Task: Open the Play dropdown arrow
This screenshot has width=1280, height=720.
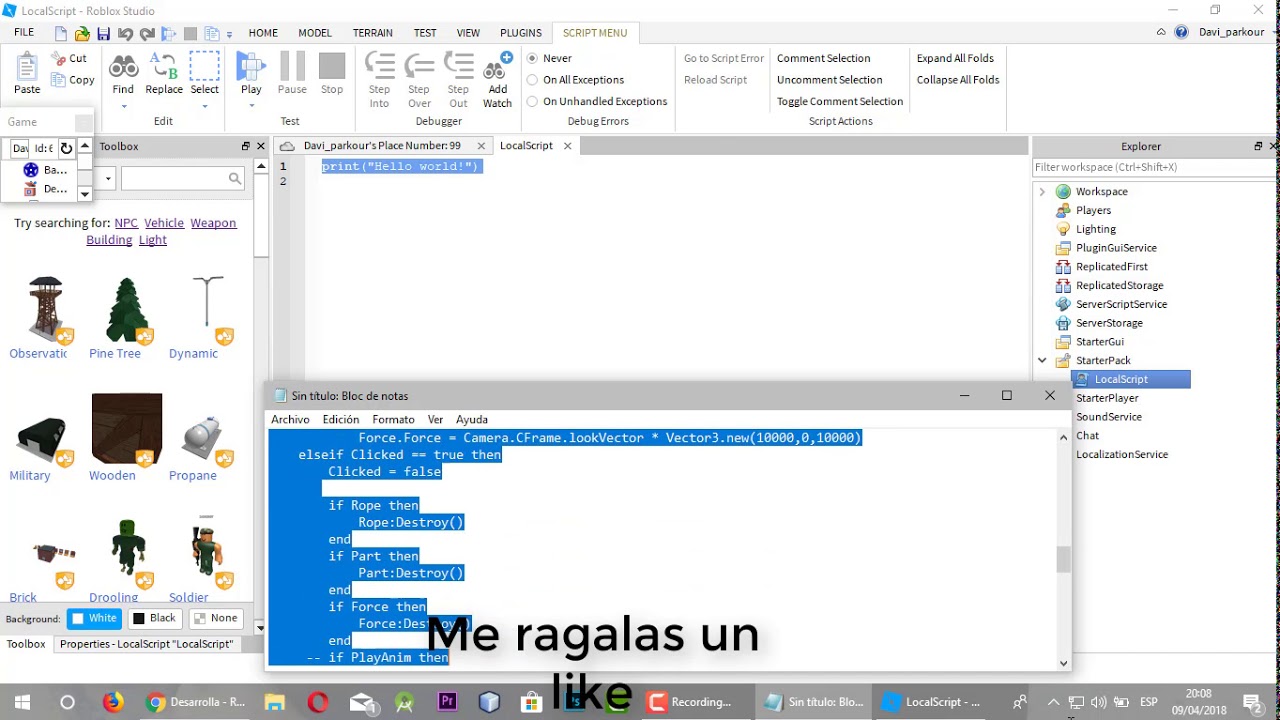Action: pos(251,105)
